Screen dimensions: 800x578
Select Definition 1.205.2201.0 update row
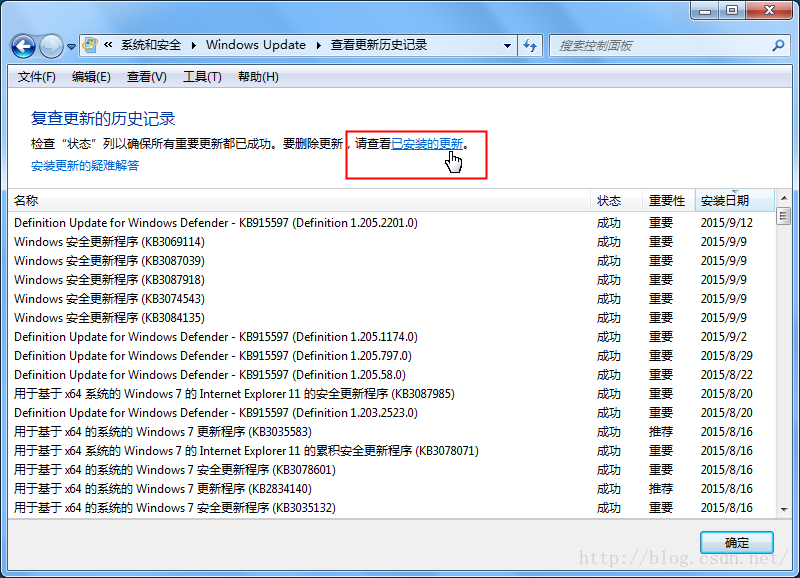[392, 223]
